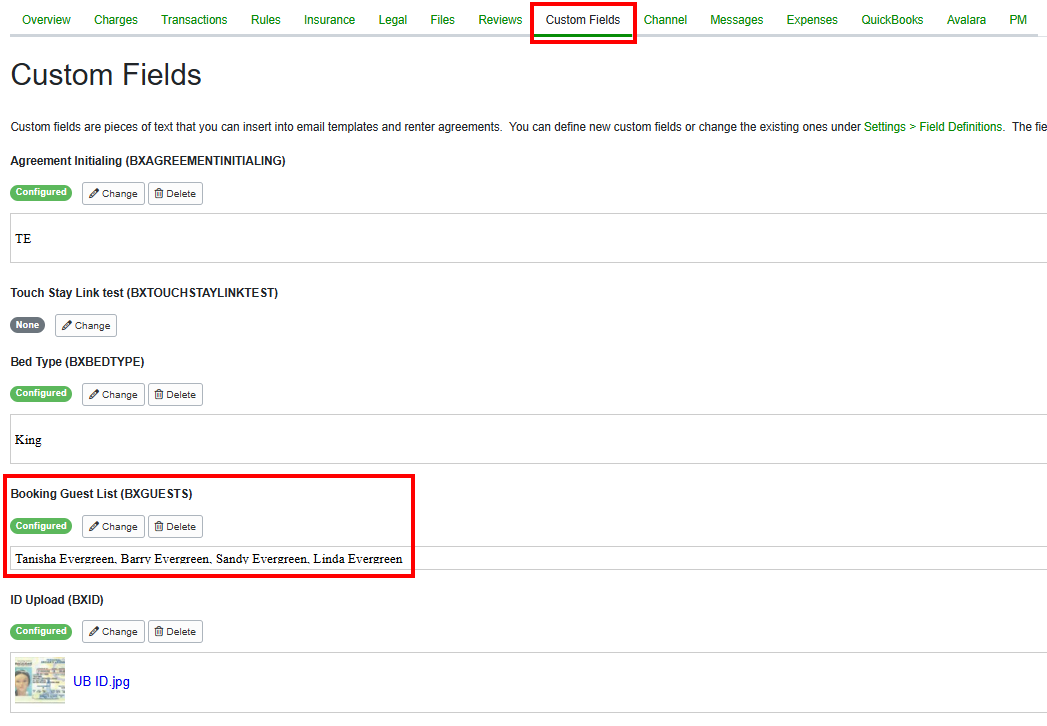Click the None badge under Touch Stay Link test
This screenshot has width=1047, height=726.
coord(27,325)
